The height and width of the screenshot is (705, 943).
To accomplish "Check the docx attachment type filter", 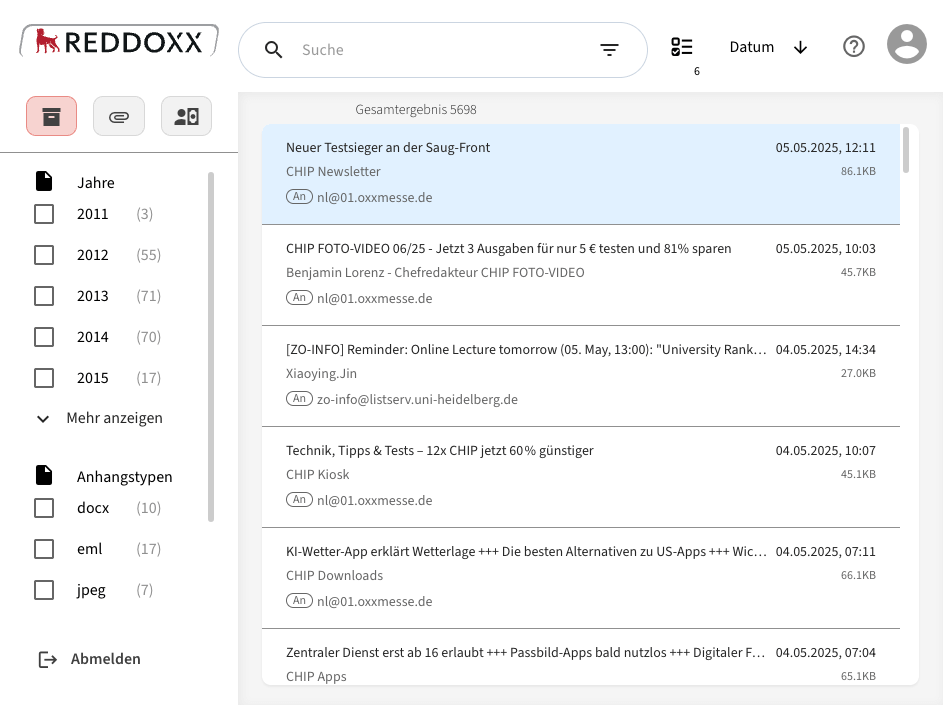I will coord(44,508).
